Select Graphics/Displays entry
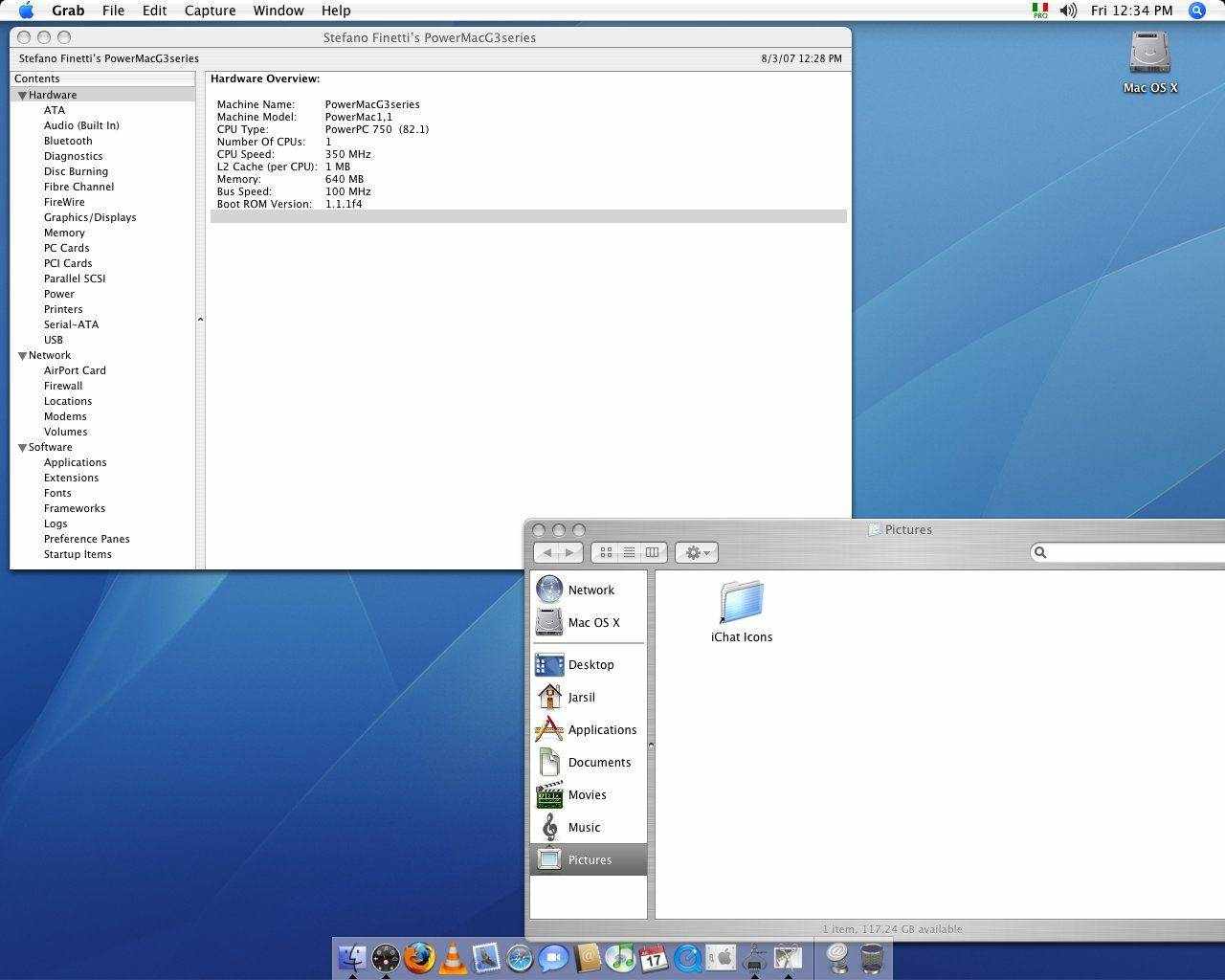Screen dimensions: 1225x980 [x=90, y=217]
